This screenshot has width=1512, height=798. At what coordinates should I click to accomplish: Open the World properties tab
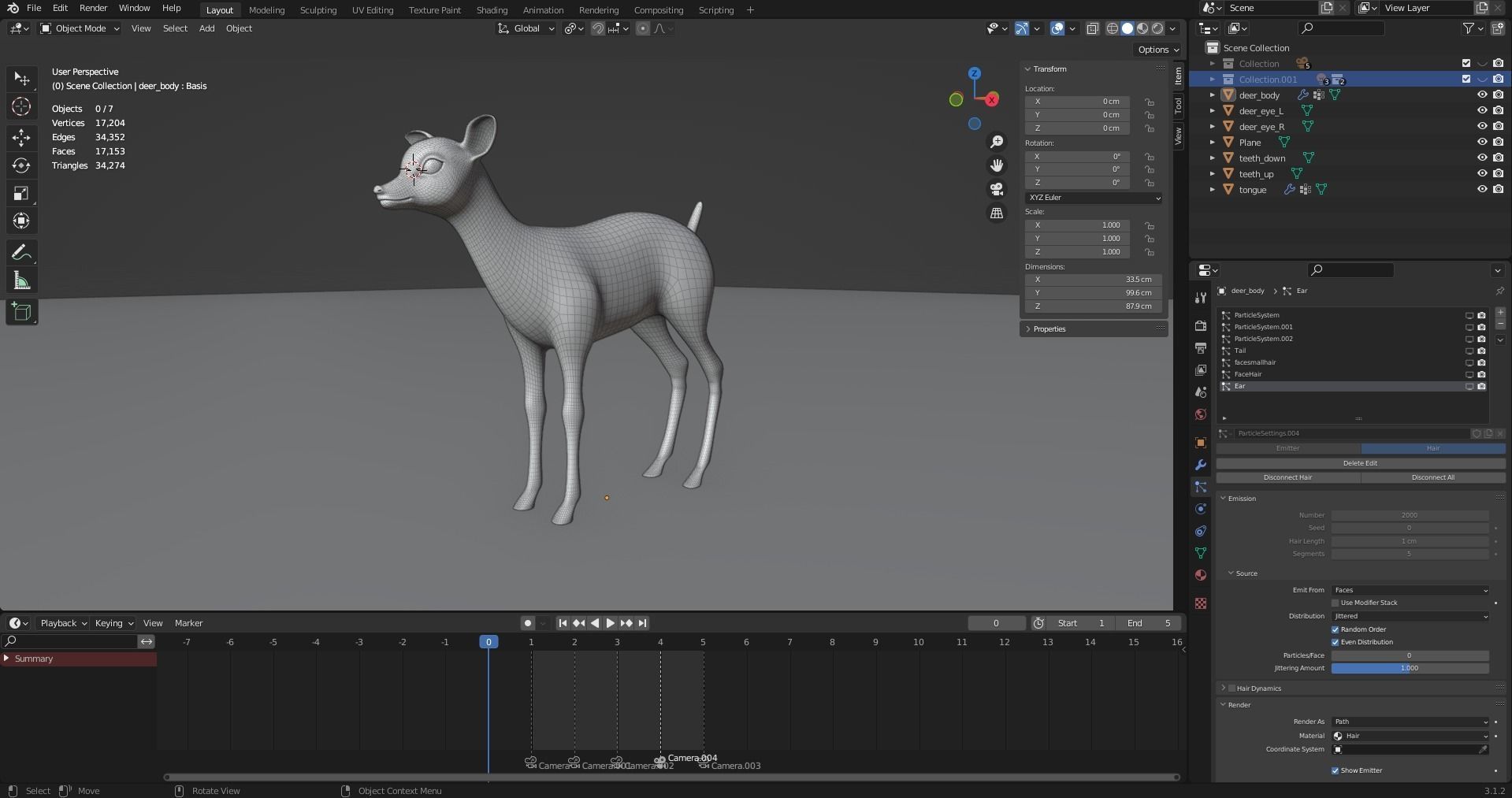coord(1201,414)
